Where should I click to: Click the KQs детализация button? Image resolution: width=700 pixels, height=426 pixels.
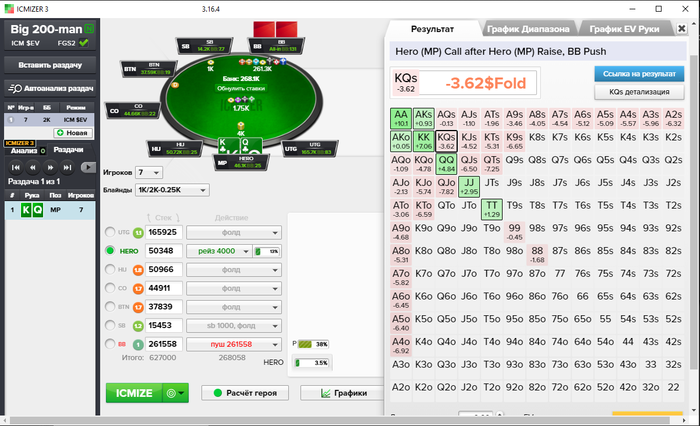click(639, 92)
